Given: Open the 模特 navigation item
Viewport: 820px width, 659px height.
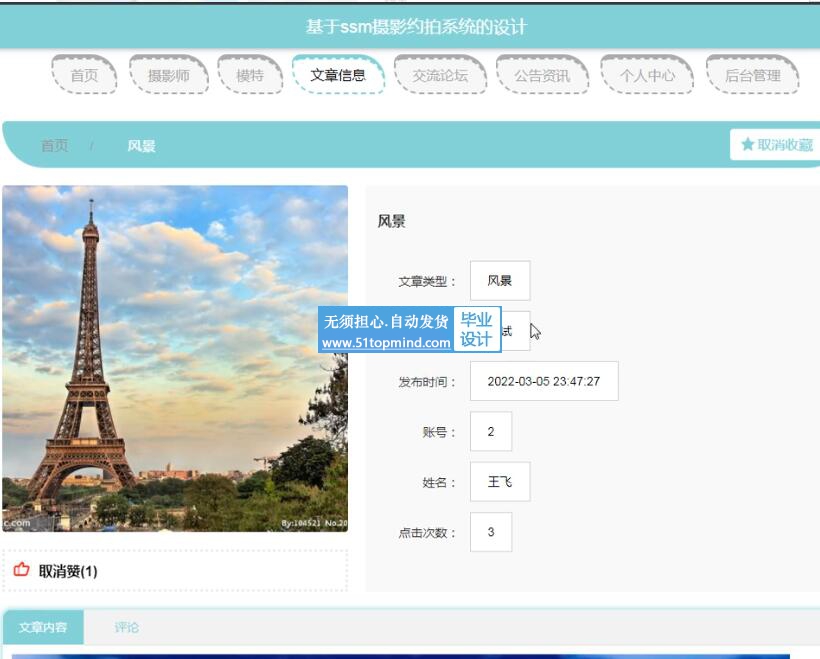Looking at the screenshot, I should pyautogui.click(x=250, y=75).
